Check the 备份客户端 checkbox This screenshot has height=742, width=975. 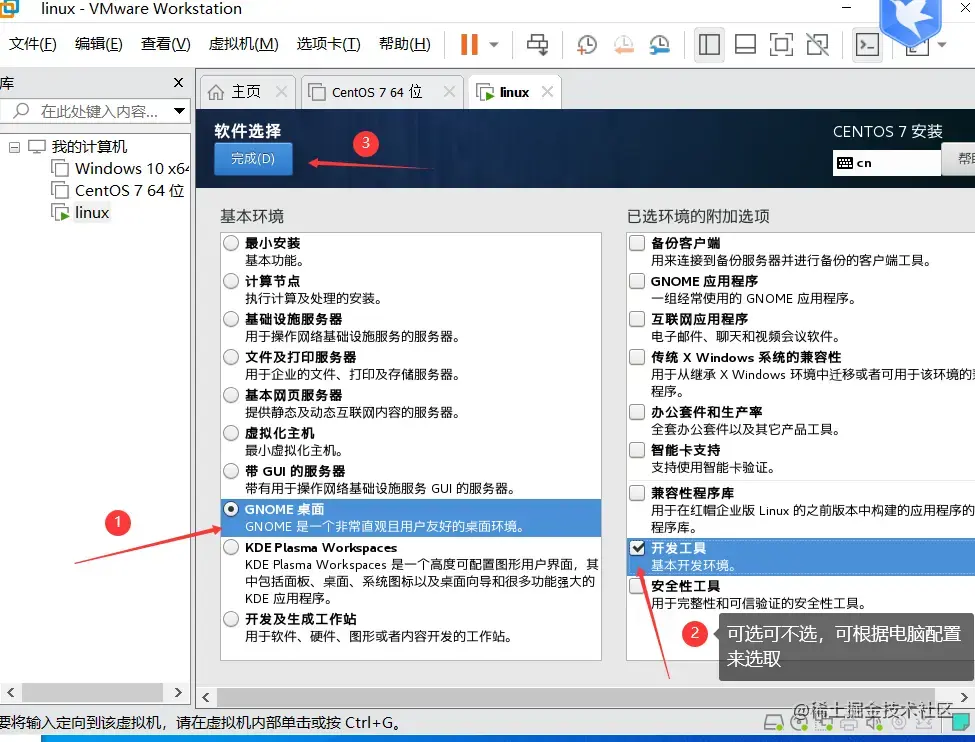(637, 243)
